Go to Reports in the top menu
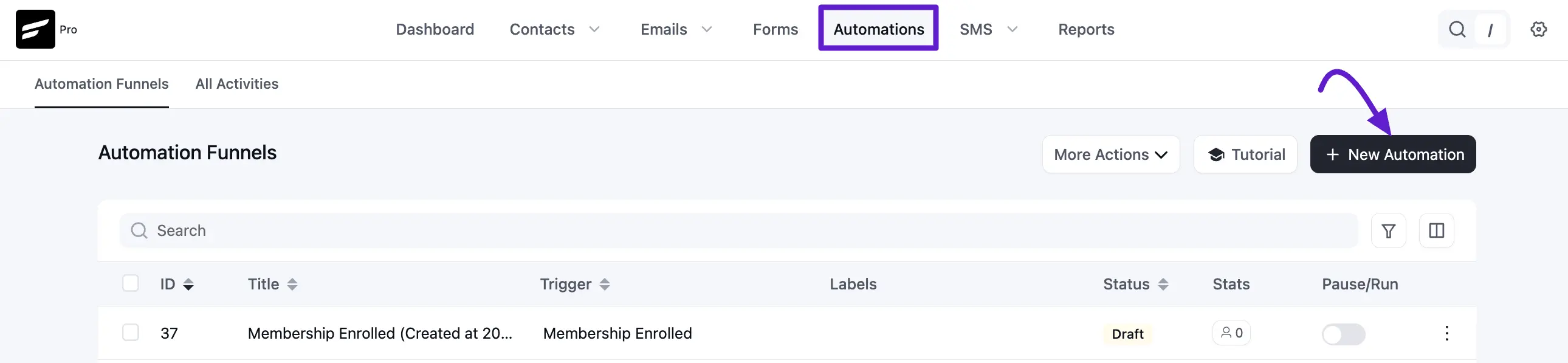 1086,29
